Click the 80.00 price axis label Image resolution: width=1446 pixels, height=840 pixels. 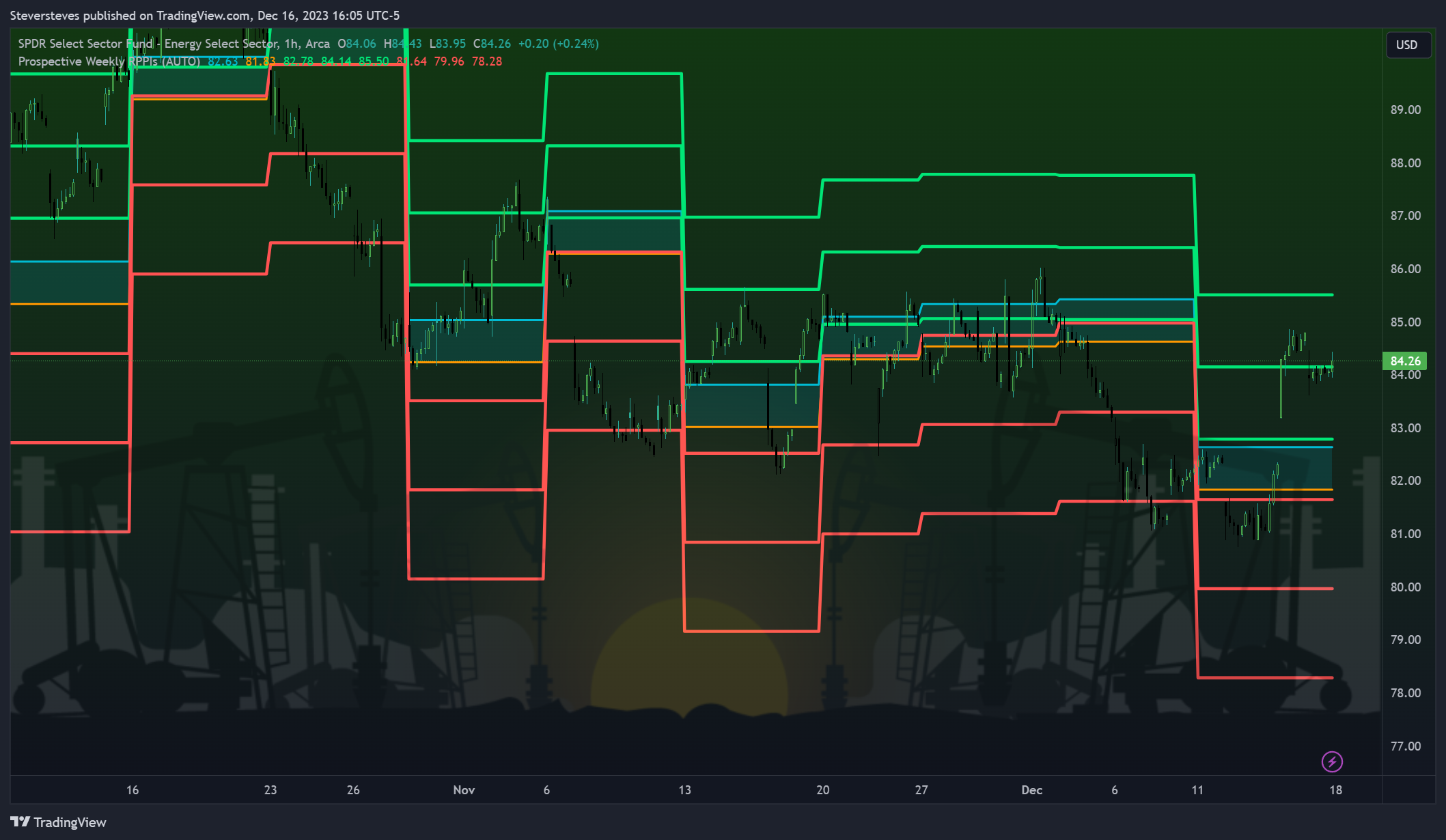(x=1406, y=587)
